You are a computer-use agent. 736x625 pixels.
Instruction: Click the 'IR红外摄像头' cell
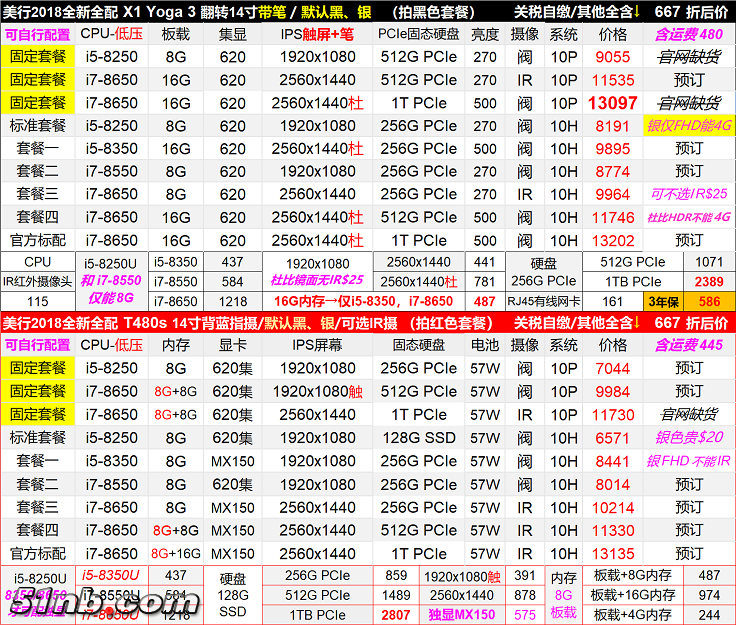38,282
